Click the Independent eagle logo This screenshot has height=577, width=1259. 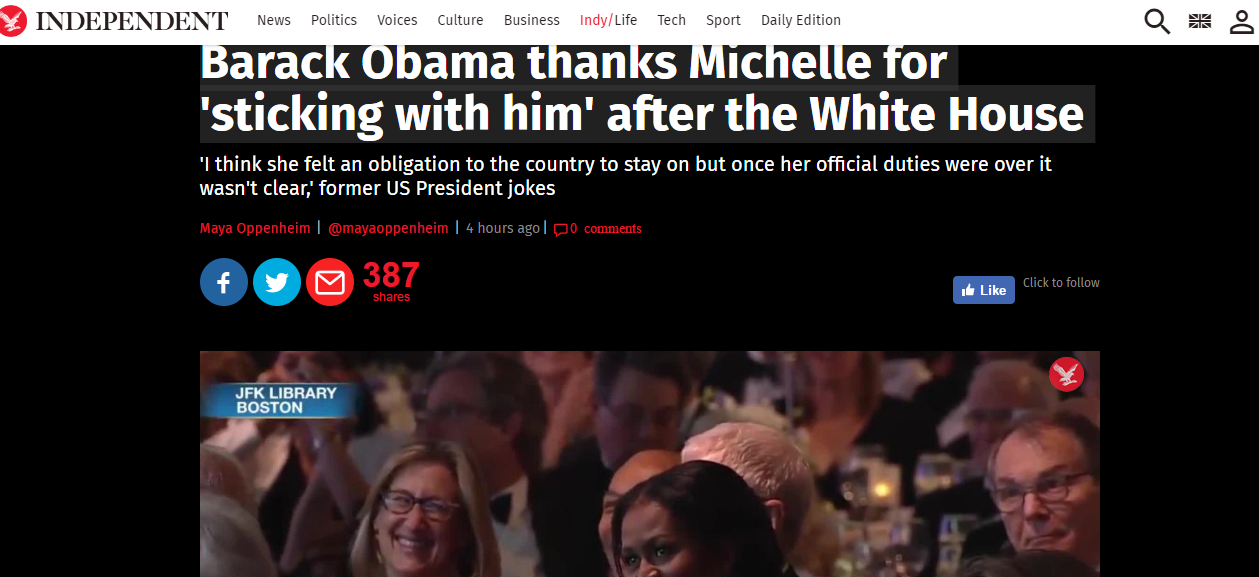point(14,21)
